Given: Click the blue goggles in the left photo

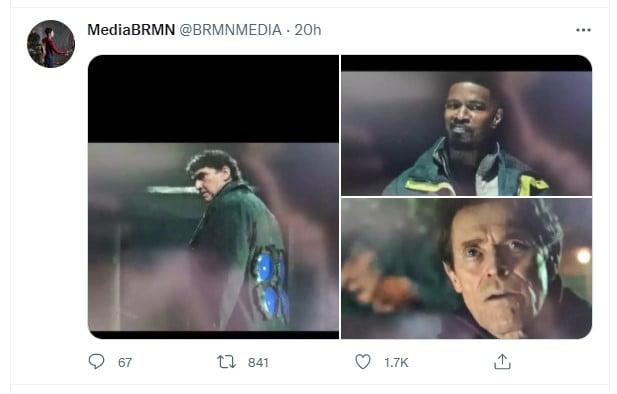Looking at the screenshot, I should pyautogui.click(x=270, y=283).
